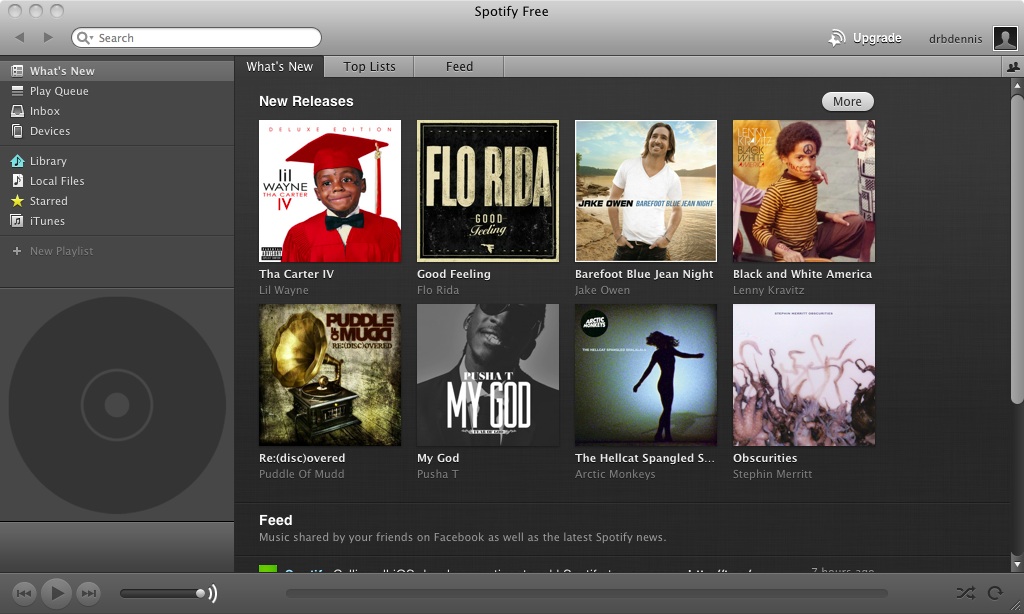The width and height of the screenshot is (1024, 614).
Task: Open the Obscurities album cover
Action: 804,375
